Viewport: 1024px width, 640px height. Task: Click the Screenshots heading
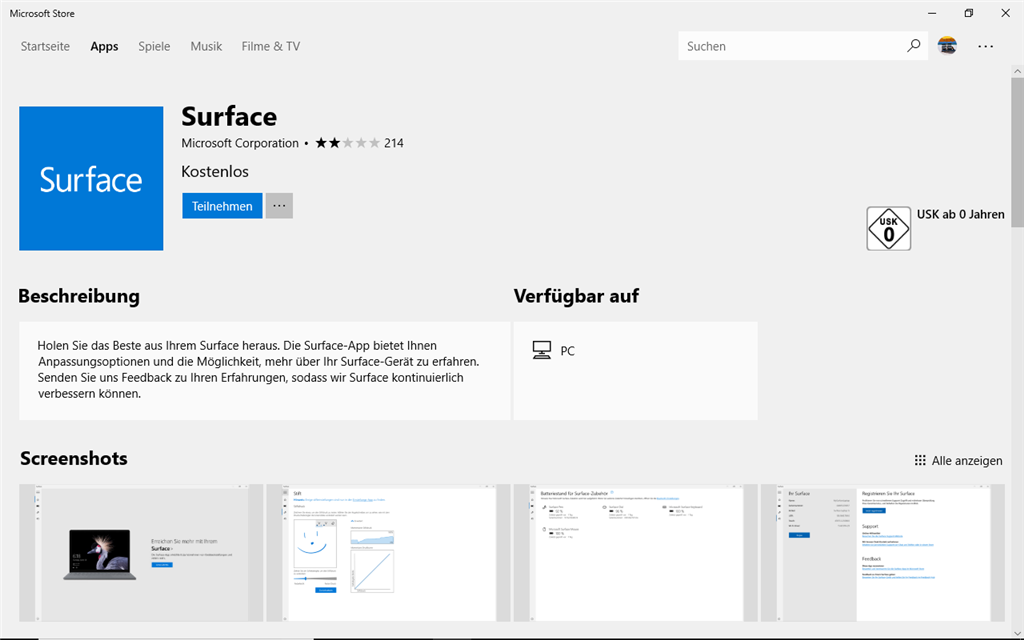[x=74, y=458]
